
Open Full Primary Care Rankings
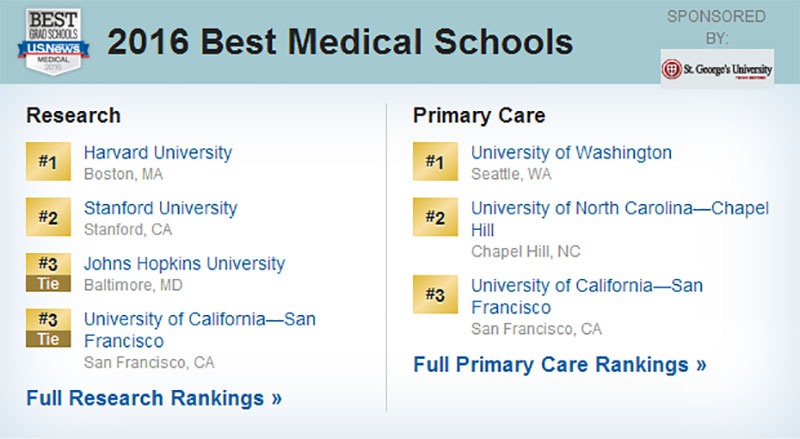click(560, 364)
